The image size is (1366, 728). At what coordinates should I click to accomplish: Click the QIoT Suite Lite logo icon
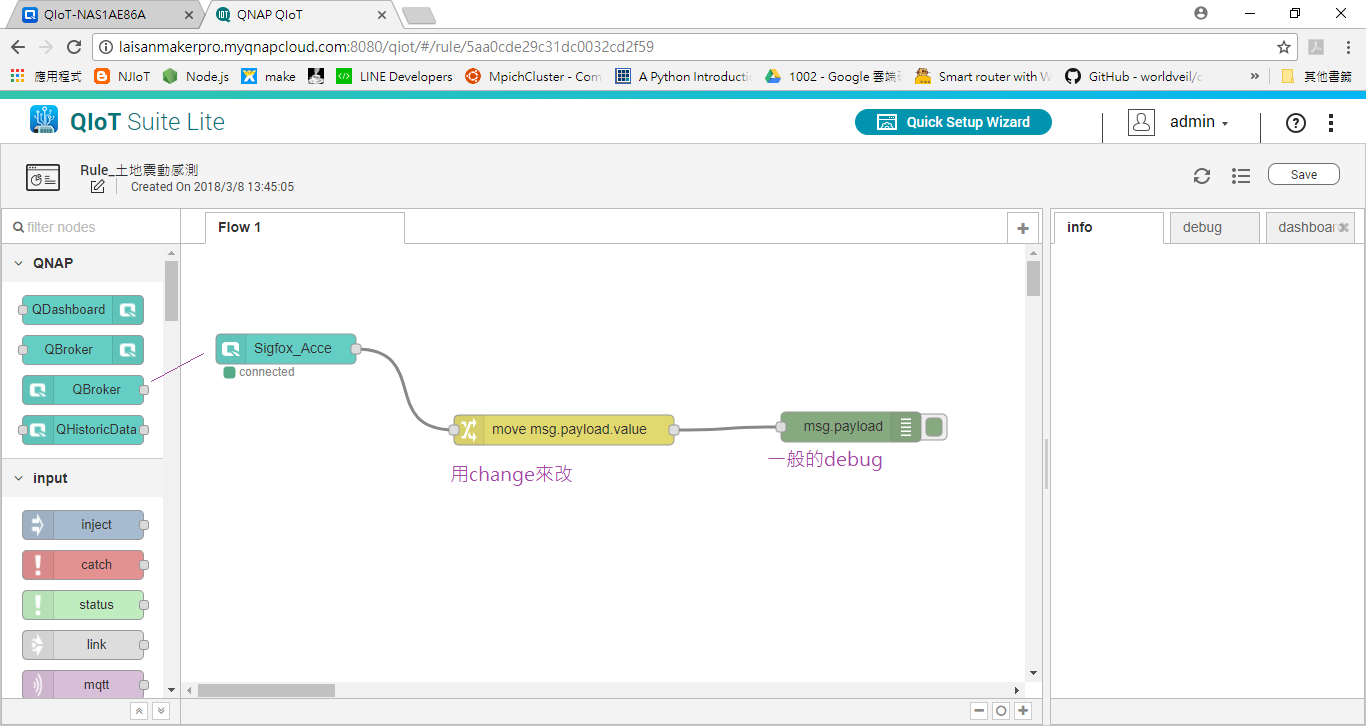[44, 120]
